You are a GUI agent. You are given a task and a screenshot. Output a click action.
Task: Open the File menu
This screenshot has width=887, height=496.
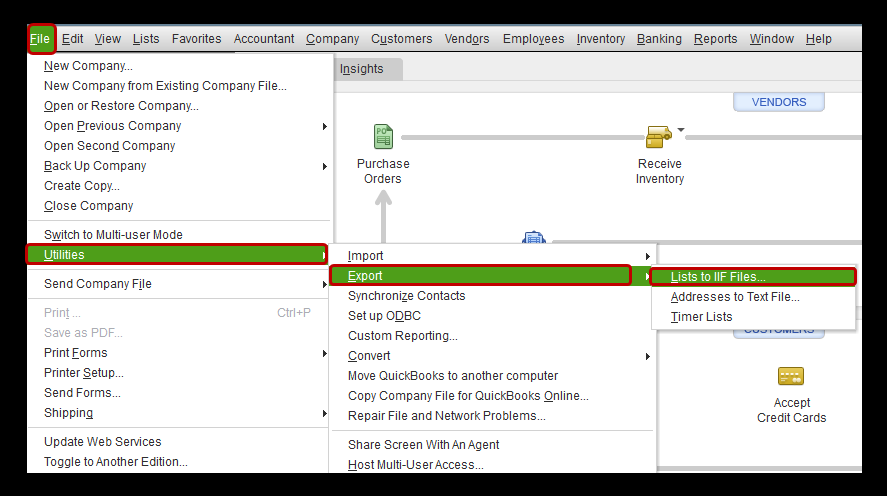point(40,39)
